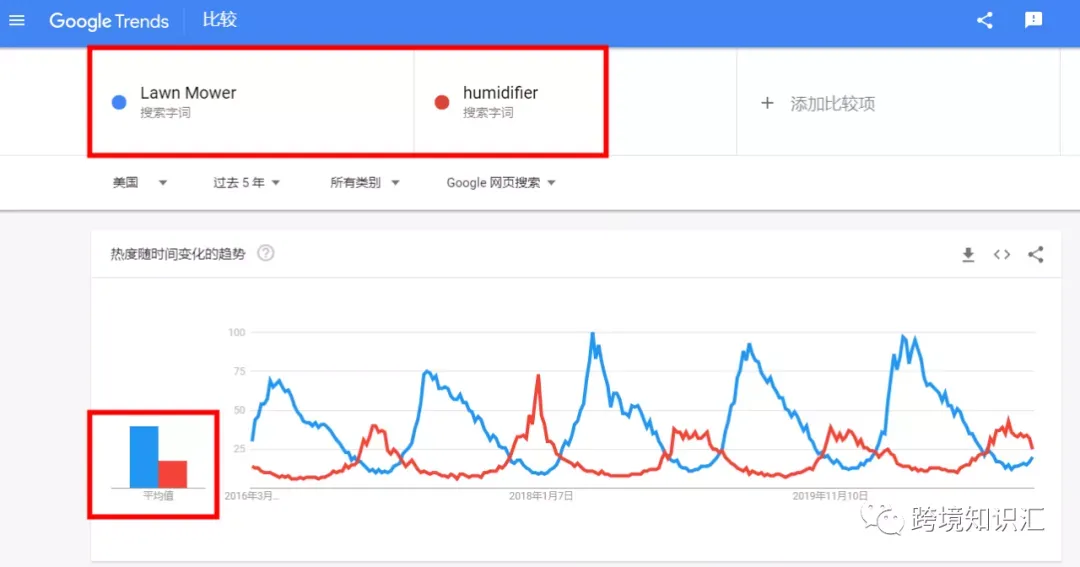Open the embed code icon on chart
Viewport: 1080px width, 567px height.
1001,255
